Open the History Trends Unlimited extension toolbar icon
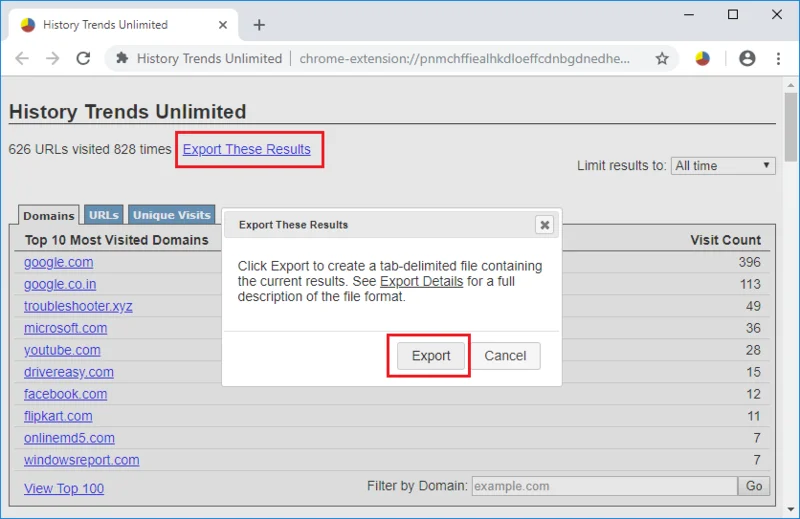This screenshot has width=800, height=519. (702, 59)
